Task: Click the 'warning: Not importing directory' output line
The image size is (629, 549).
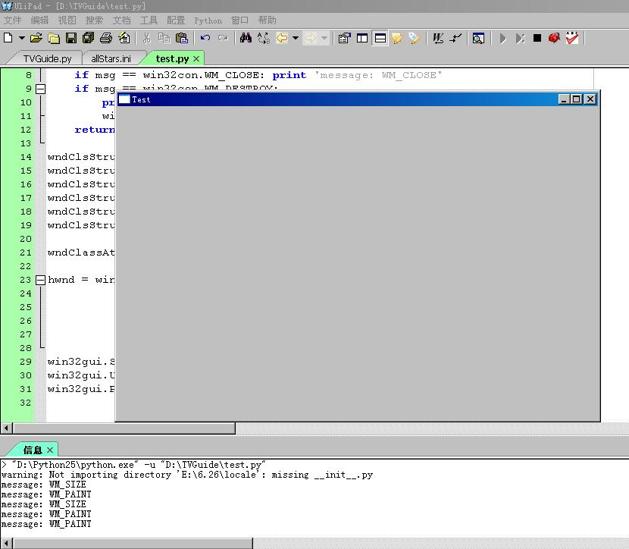Action: 187,475
